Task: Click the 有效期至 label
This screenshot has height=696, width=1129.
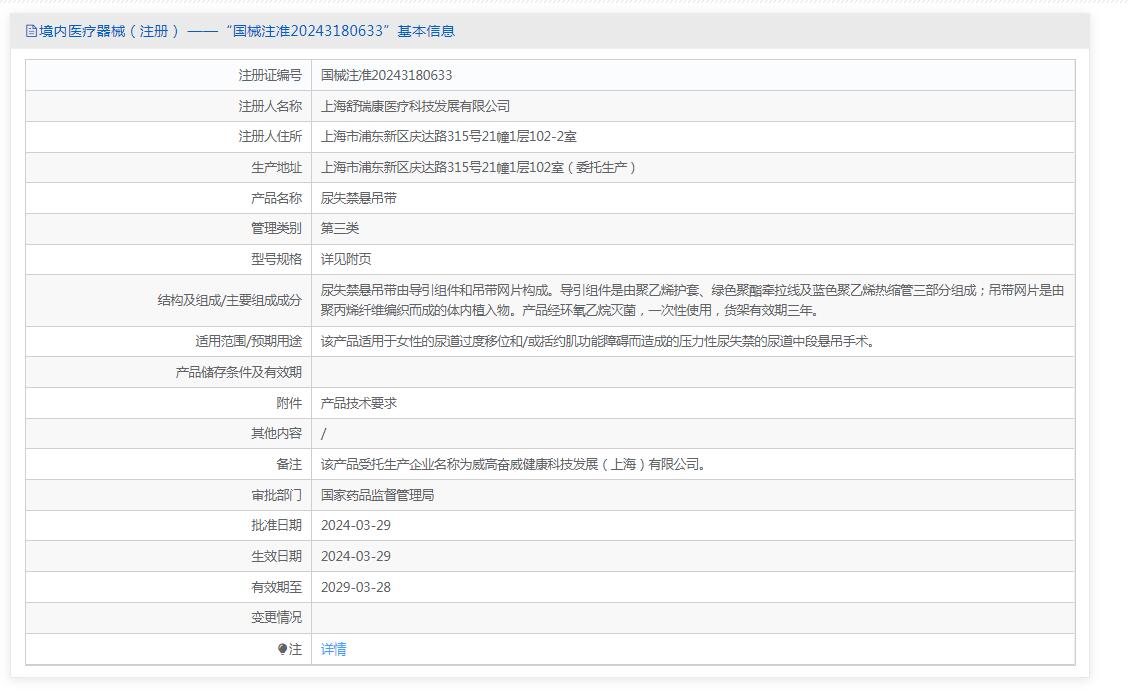Action: pos(276,587)
